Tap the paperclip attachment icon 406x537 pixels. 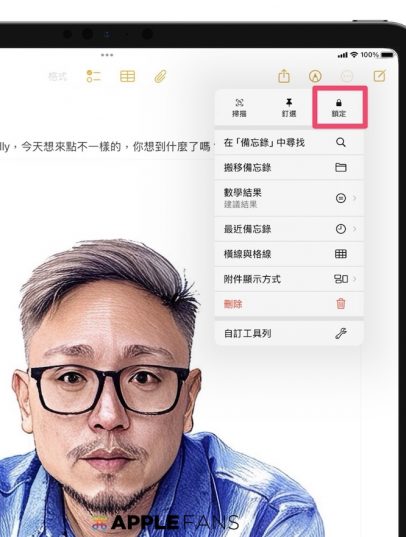(160, 76)
